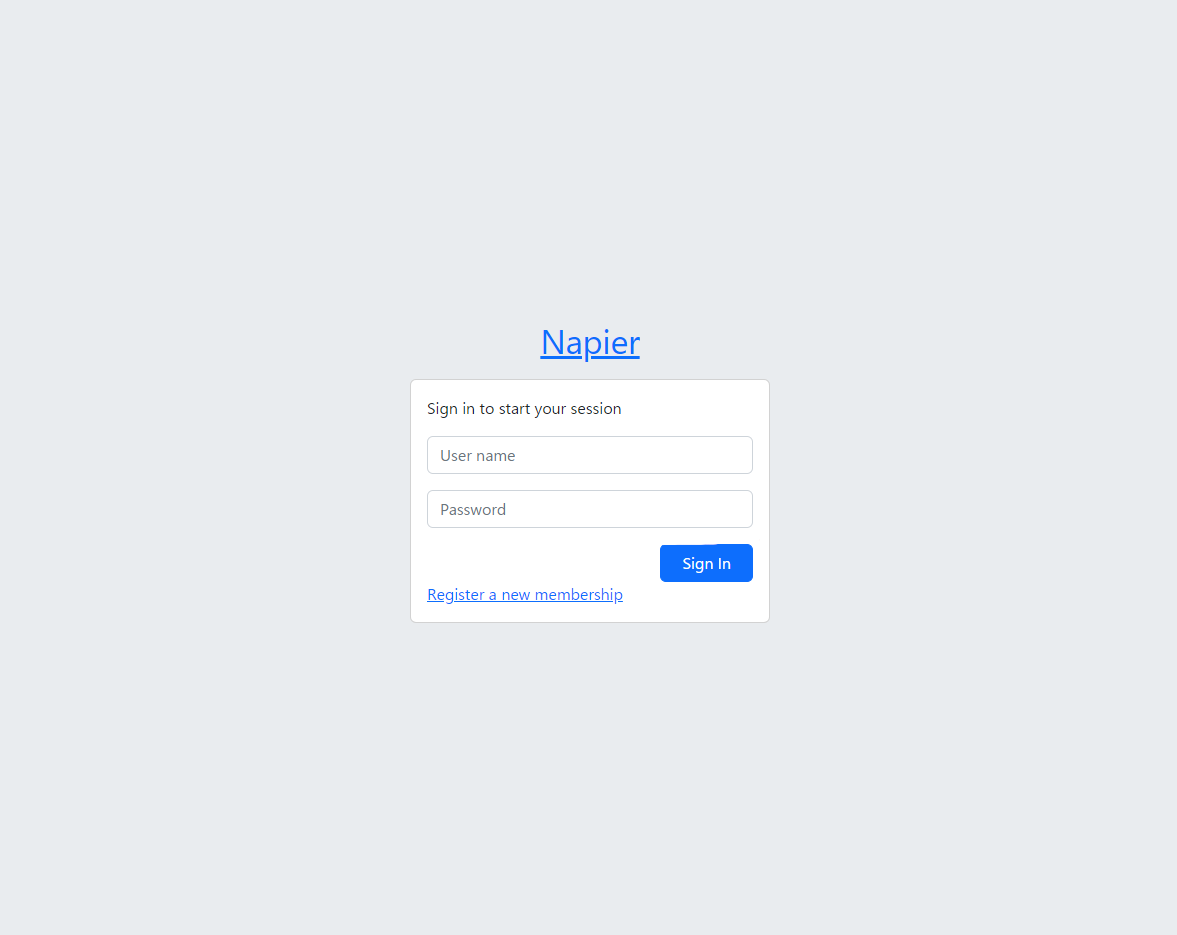
Task: Go to the Napier home page via the heading
Action: point(590,343)
